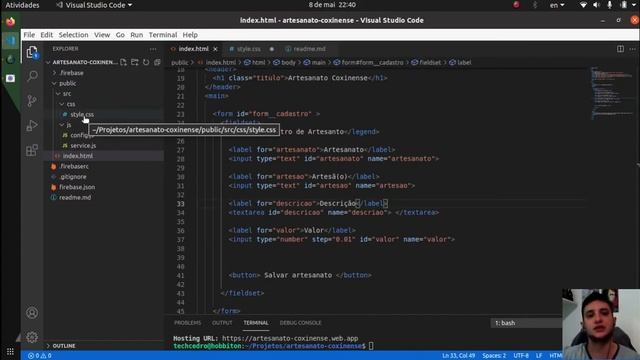
Task: Open firebase.json file
Action: point(77,187)
